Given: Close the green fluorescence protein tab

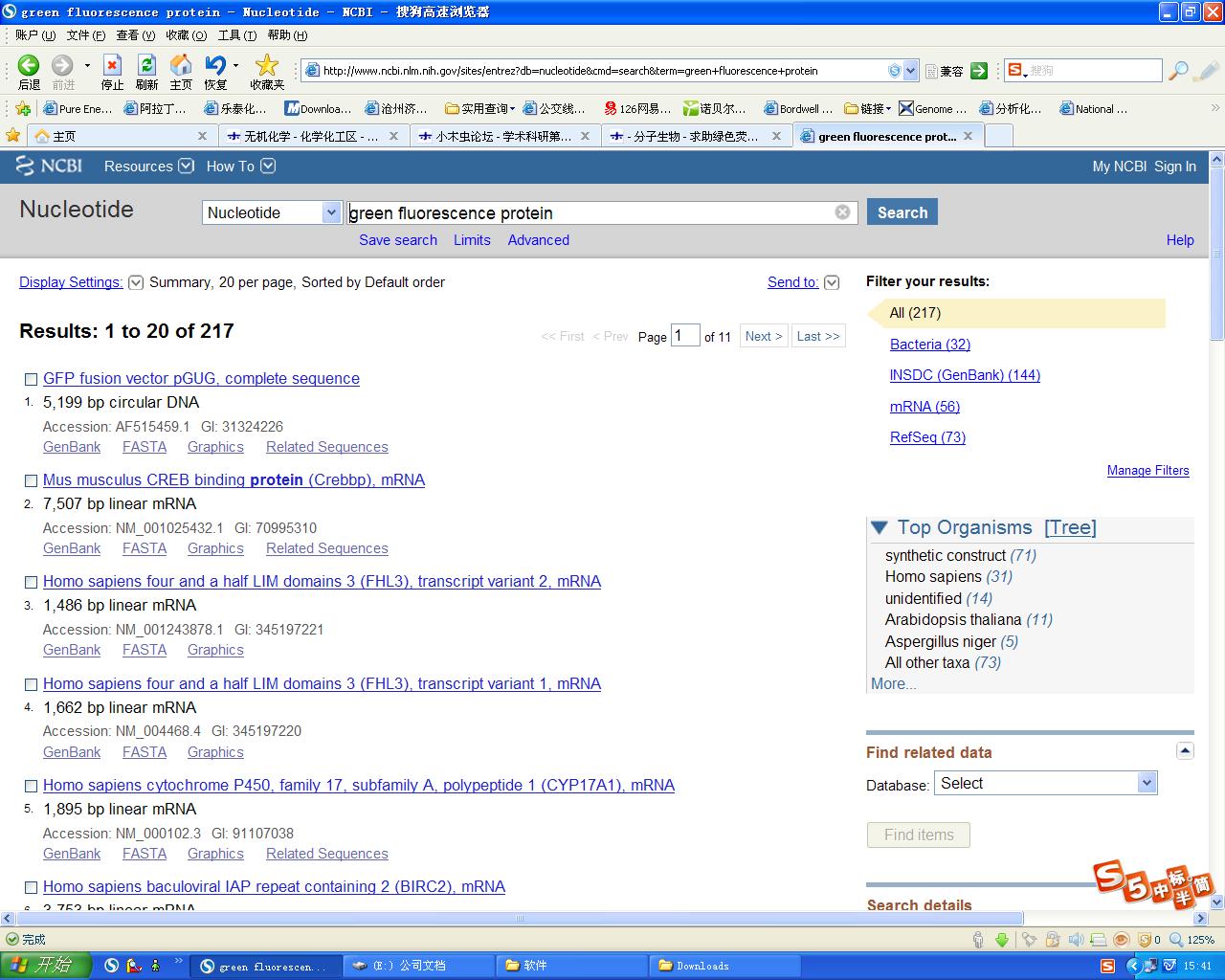Looking at the screenshot, I should (x=968, y=136).
